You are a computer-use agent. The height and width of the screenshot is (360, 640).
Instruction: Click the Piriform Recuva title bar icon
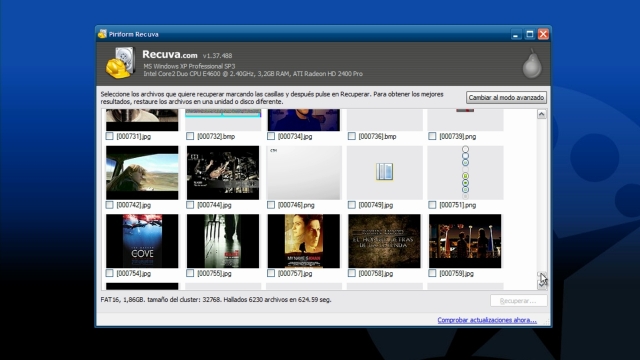[102, 34]
